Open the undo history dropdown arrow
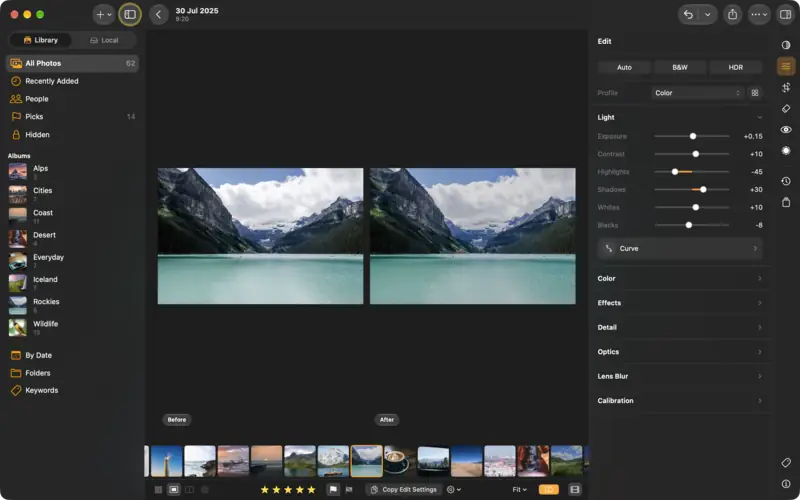 [x=708, y=14]
